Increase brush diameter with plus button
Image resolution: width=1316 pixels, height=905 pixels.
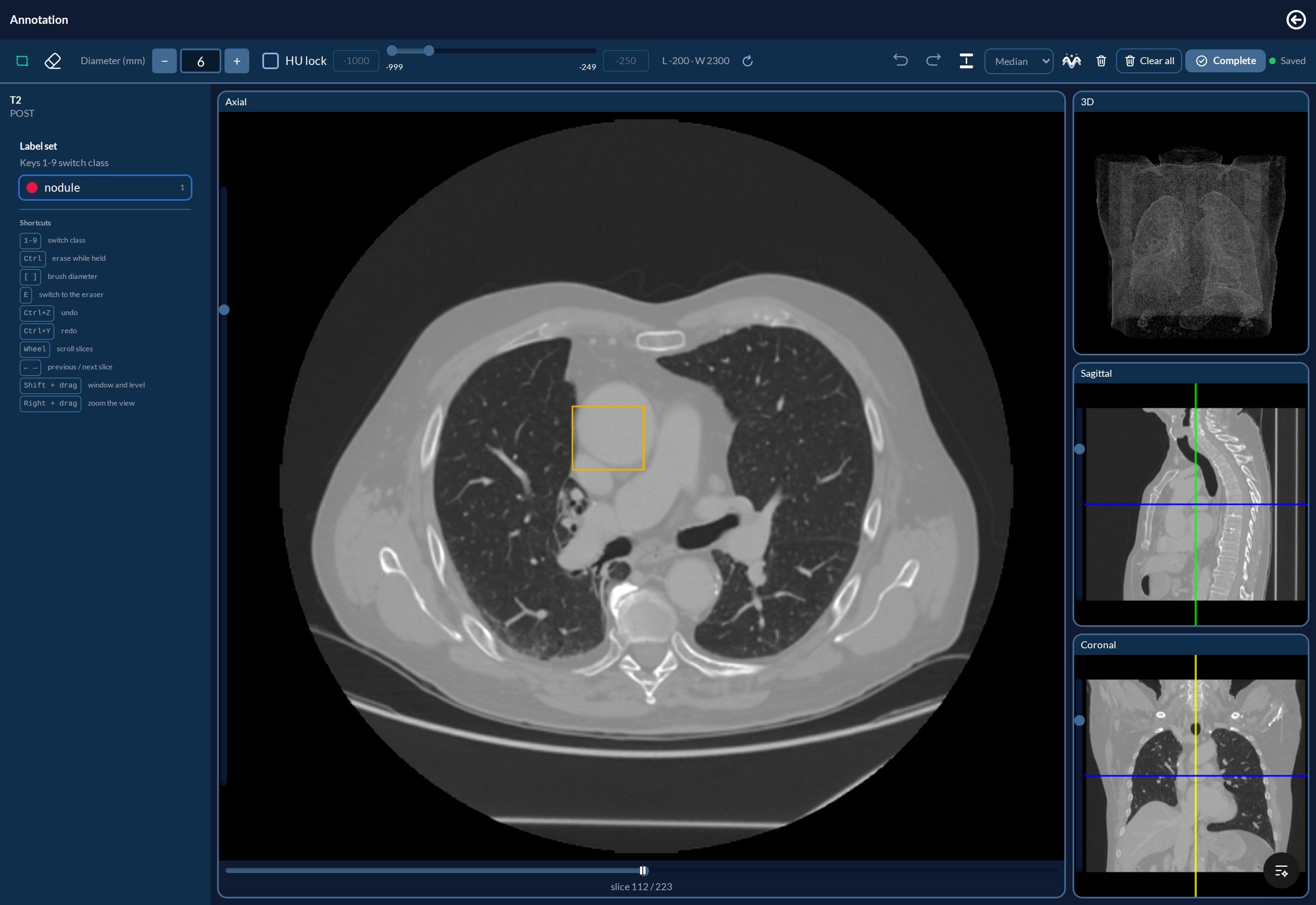click(237, 60)
